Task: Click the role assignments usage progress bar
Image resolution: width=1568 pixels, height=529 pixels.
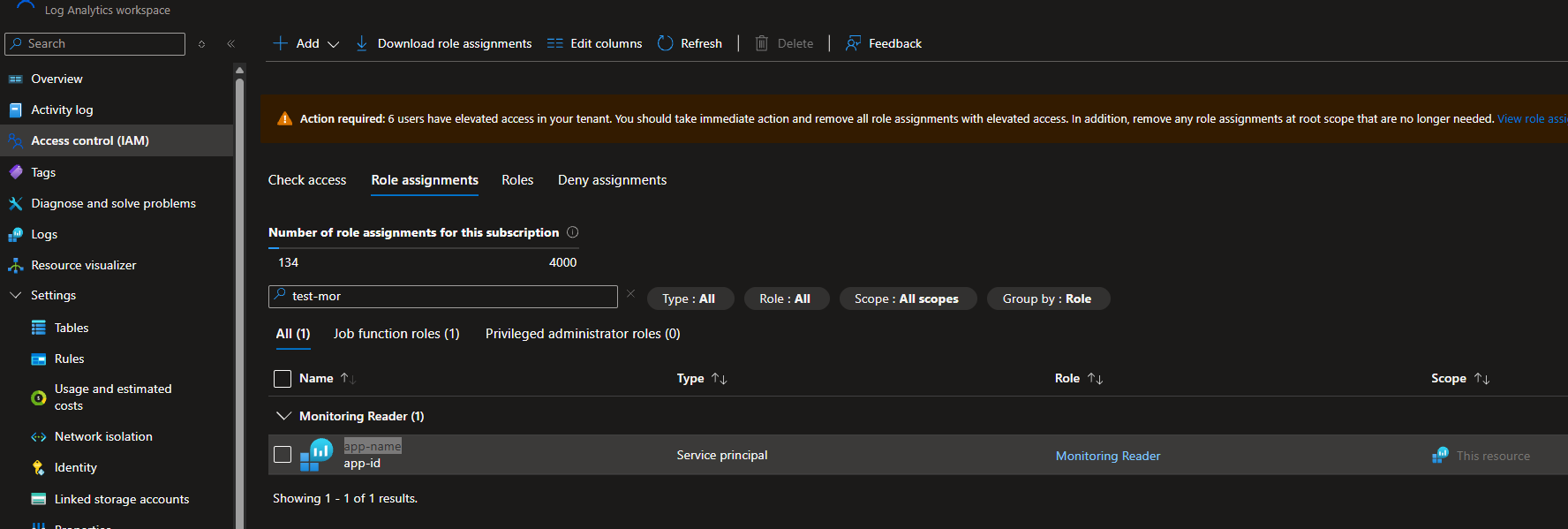Action: [x=422, y=248]
